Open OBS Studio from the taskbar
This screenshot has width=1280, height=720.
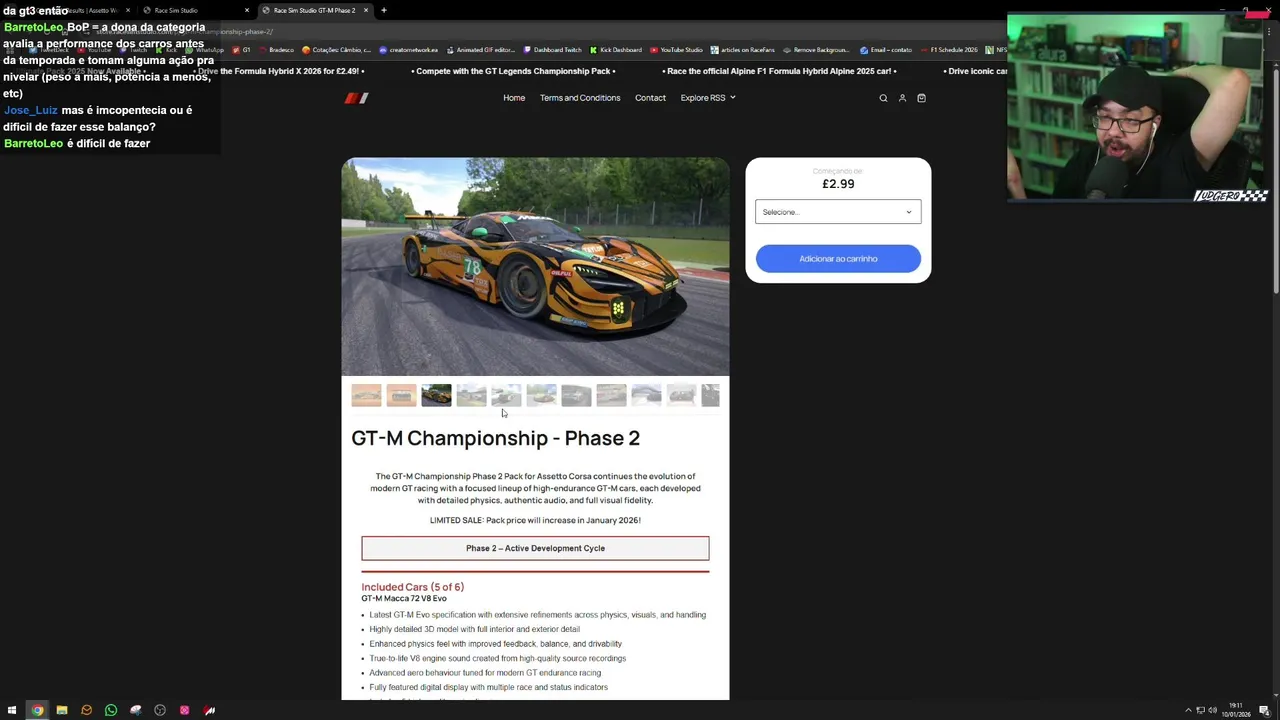pyautogui.click(x=160, y=710)
